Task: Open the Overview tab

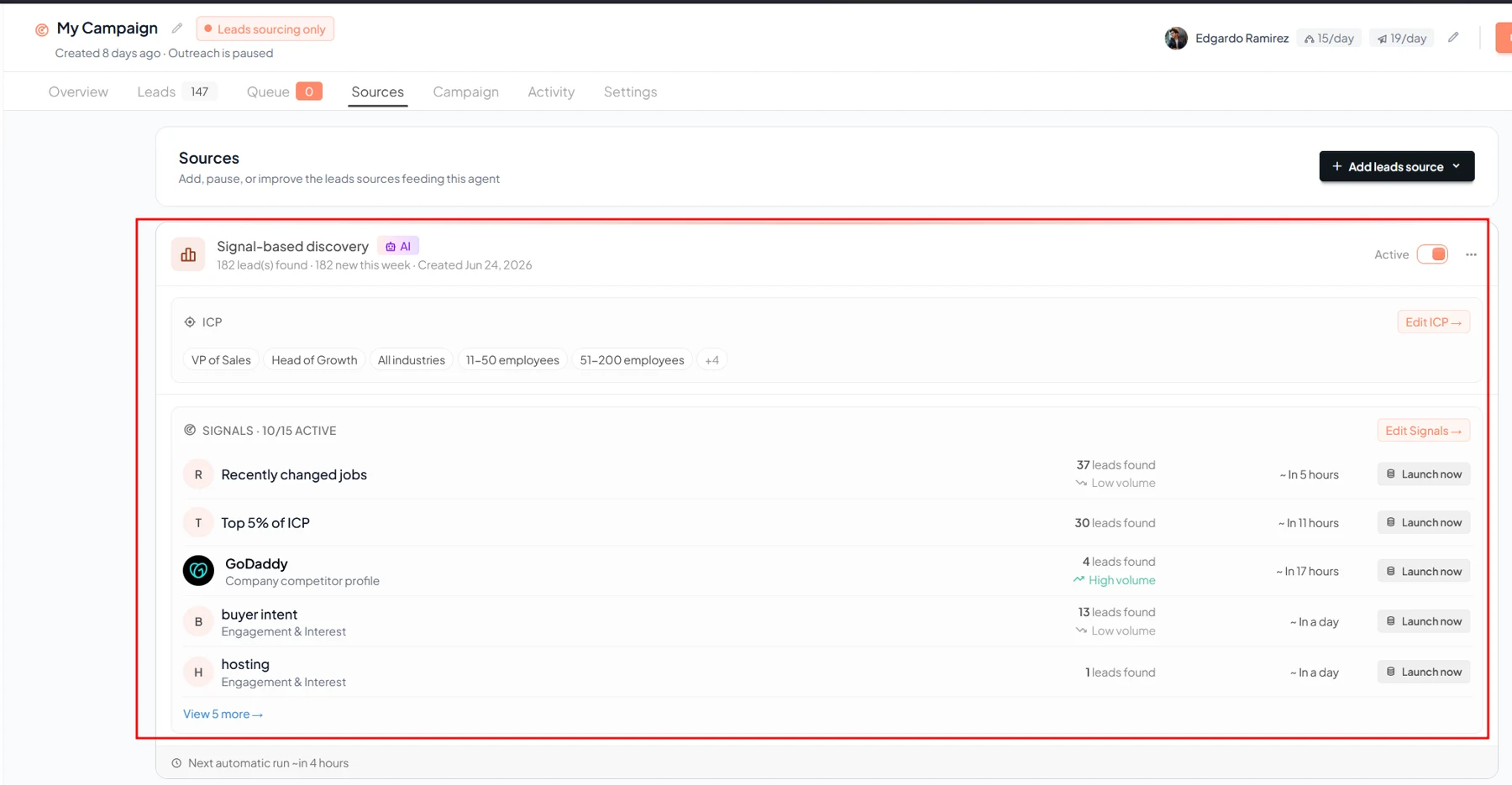Action: (78, 92)
